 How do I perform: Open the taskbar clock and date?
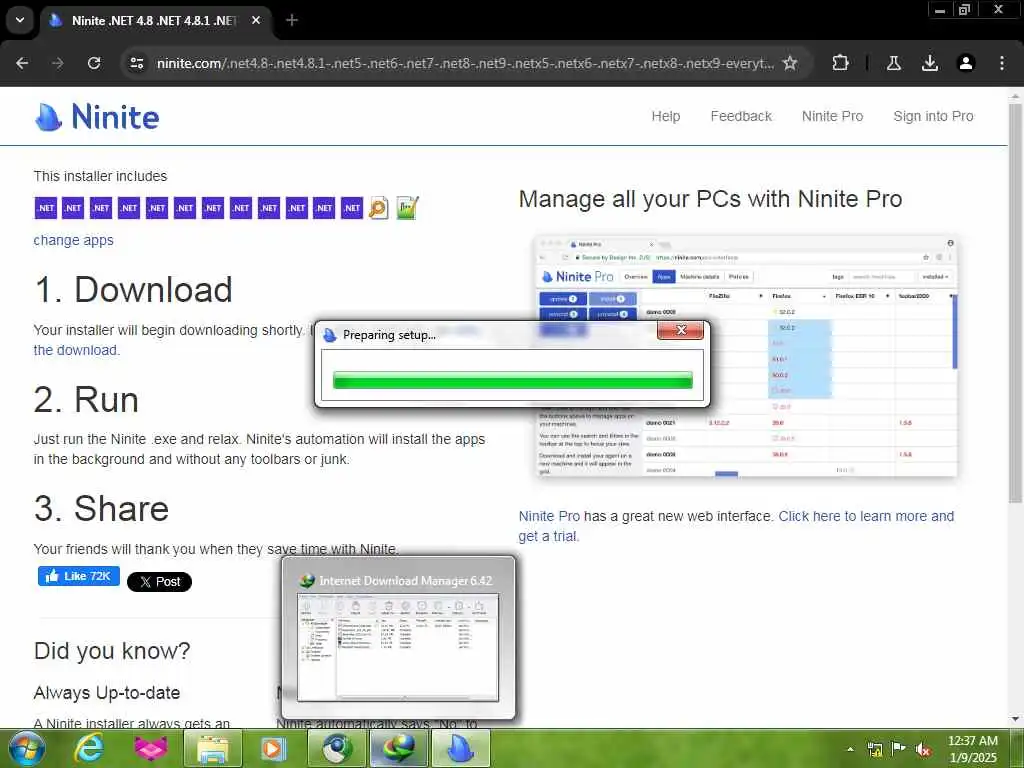(x=972, y=749)
